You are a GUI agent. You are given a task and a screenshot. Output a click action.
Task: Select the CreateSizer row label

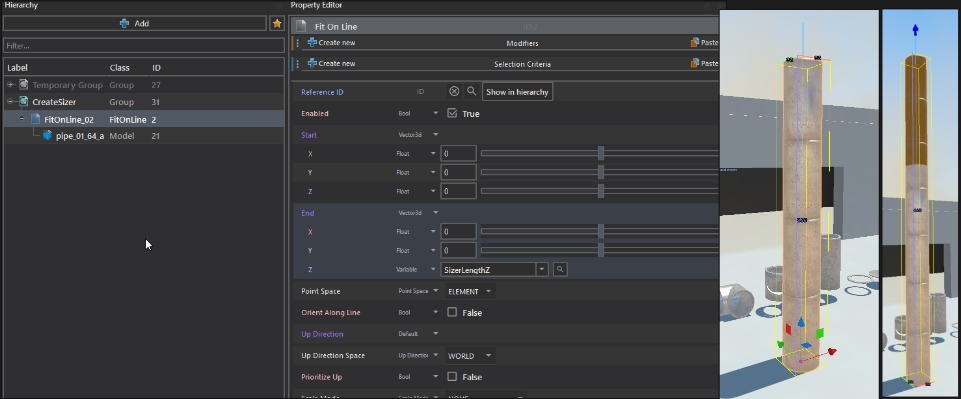coord(54,101)
